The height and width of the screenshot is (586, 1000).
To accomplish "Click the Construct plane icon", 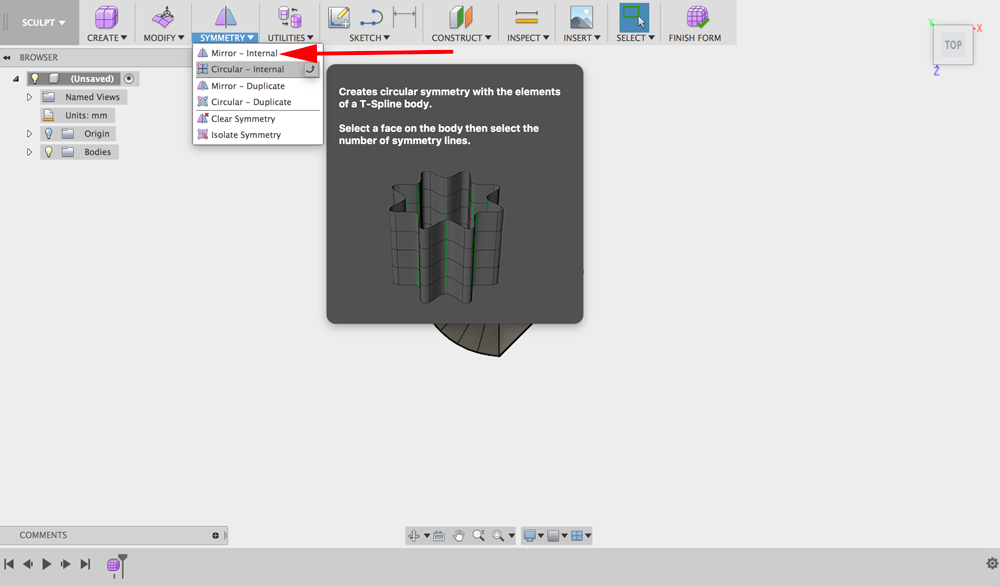I will (460, 17).
